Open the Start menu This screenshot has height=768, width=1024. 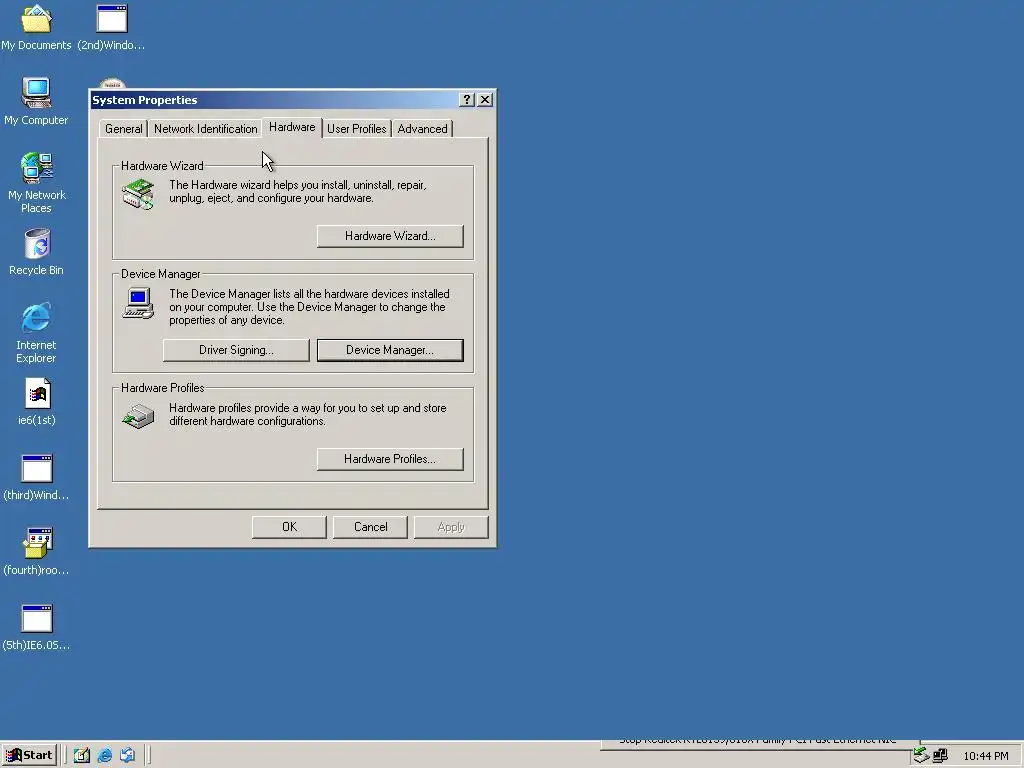coord(29,755)
